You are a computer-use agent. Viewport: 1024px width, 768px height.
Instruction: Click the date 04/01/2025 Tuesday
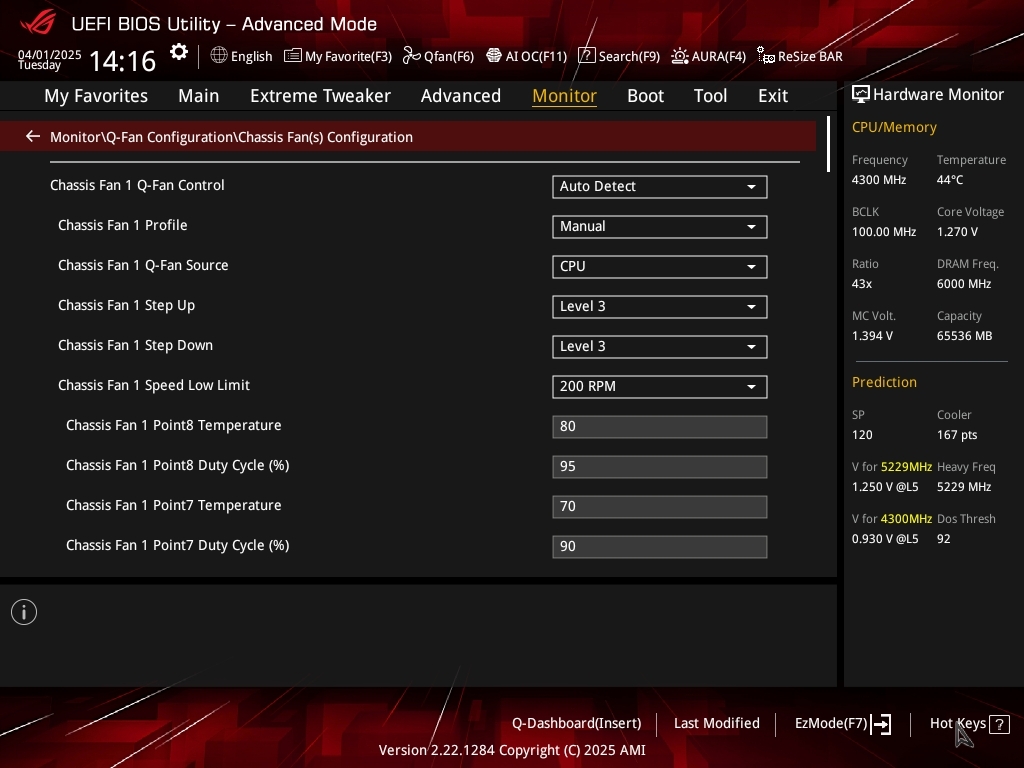(x=50, y=59)
